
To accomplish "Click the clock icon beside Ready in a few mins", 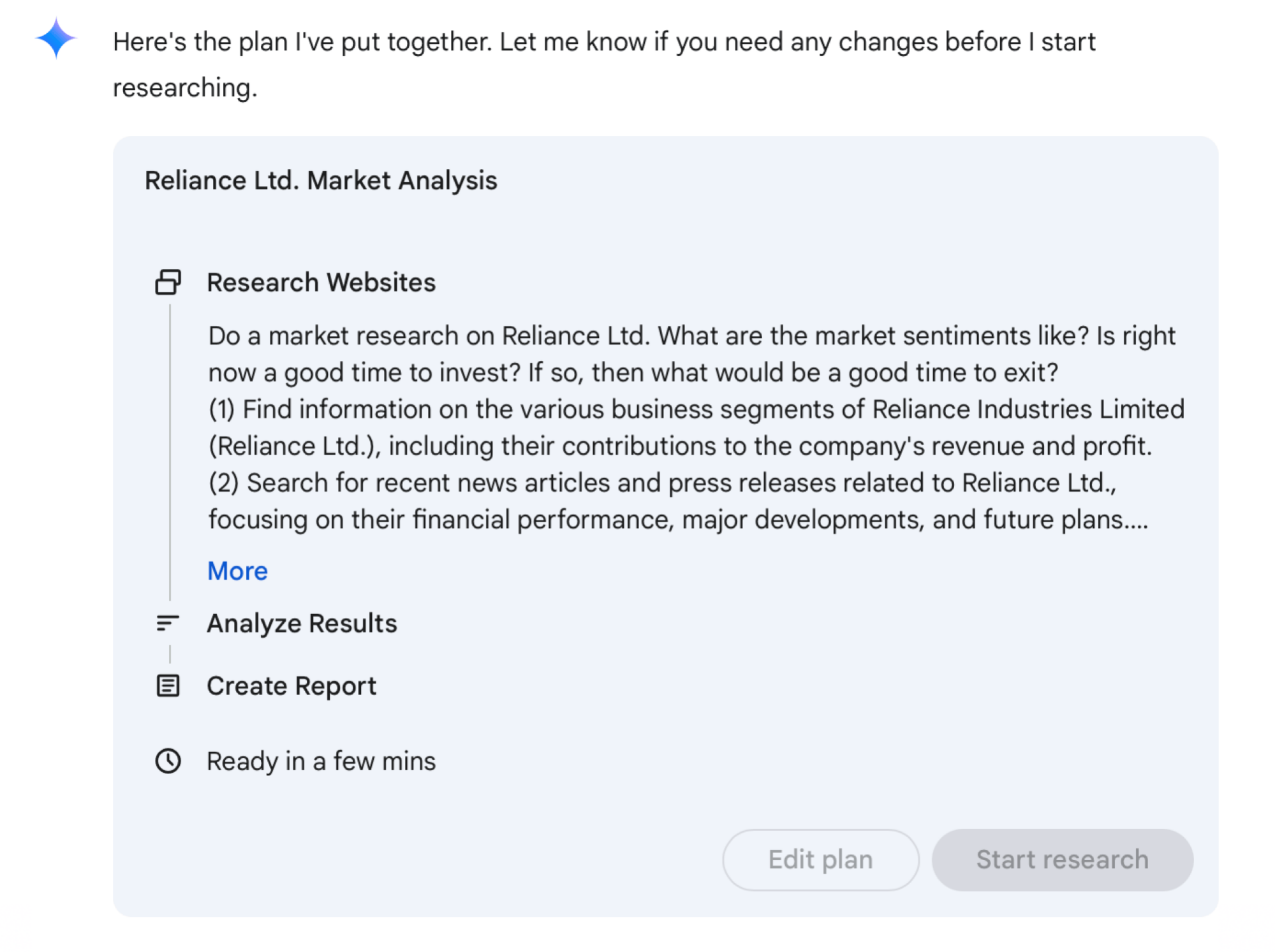I will [168, 761].
